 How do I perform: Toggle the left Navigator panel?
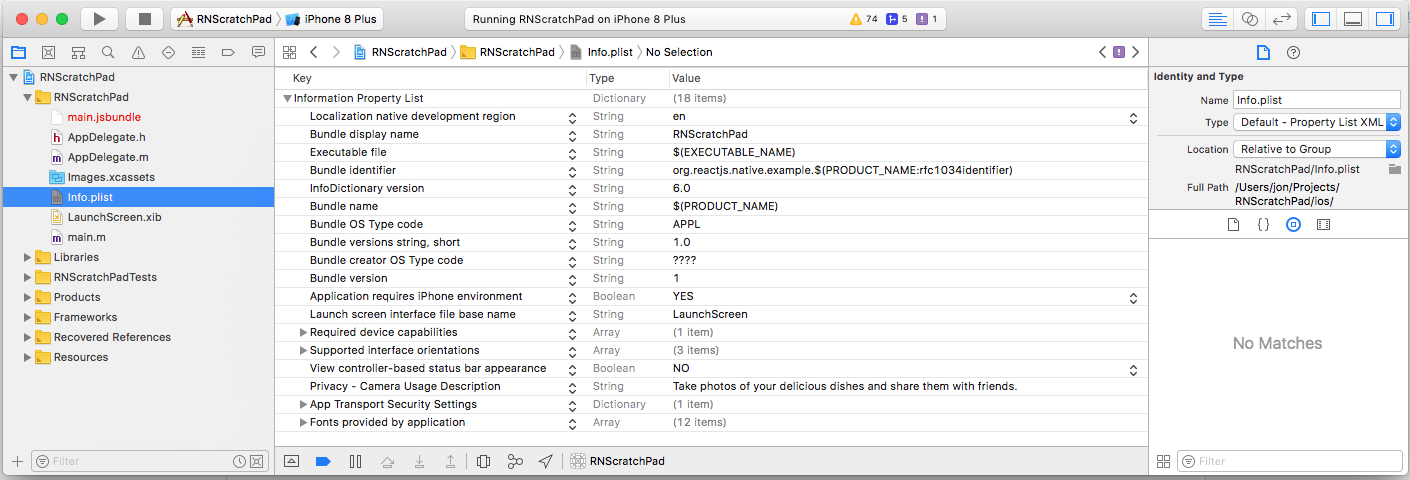tap(1321, 19)
